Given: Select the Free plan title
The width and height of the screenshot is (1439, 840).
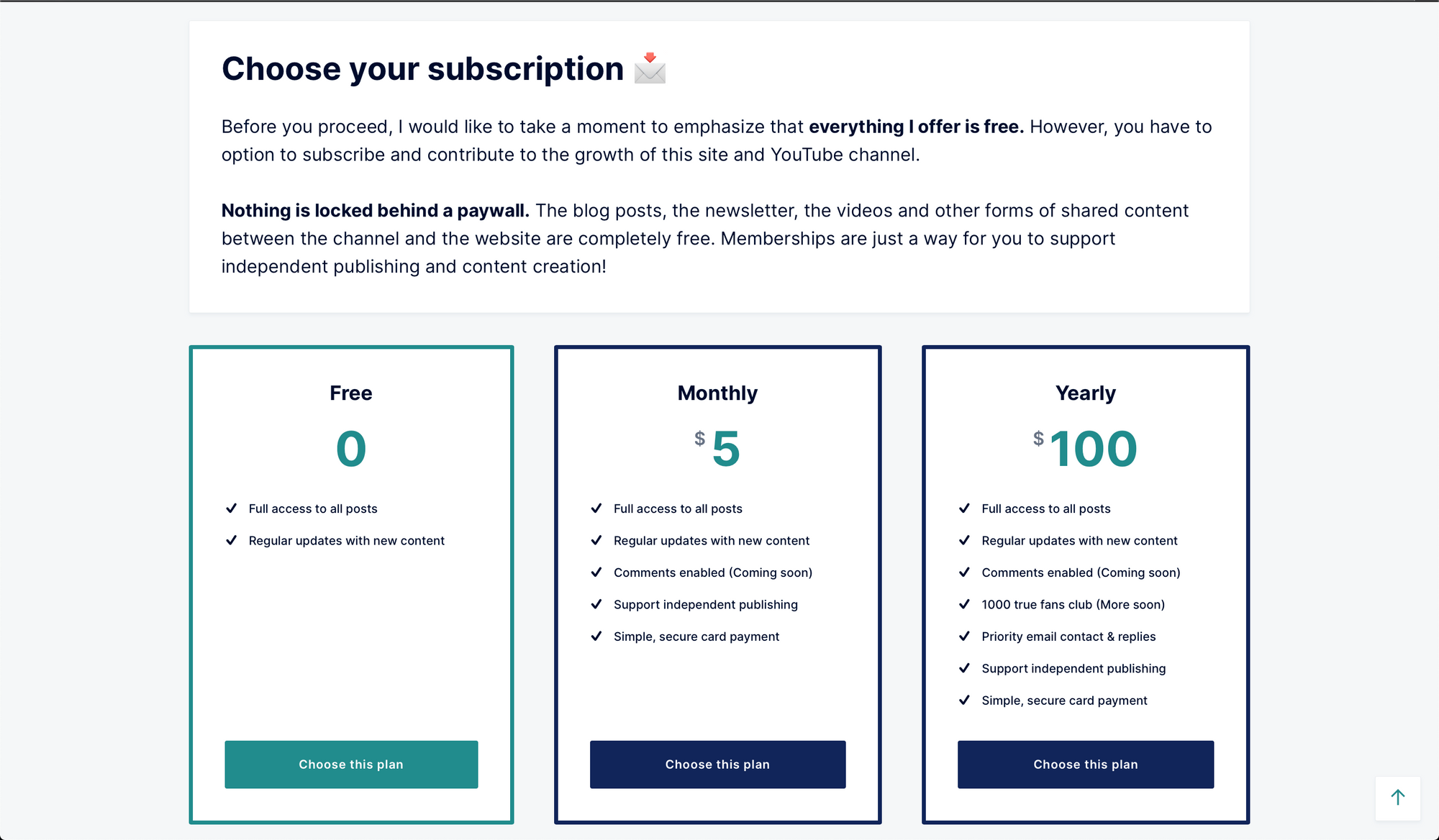Looking at the screenshot, I should pos(351,393).
